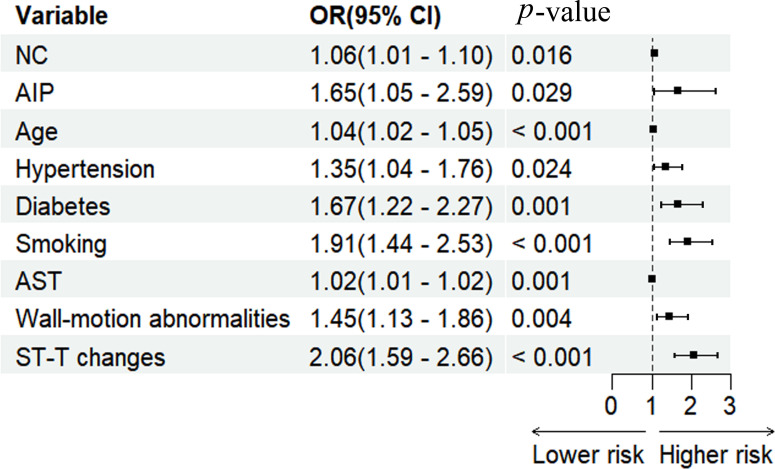Click the Diabetes p-value 0.001

click(541, 206)
